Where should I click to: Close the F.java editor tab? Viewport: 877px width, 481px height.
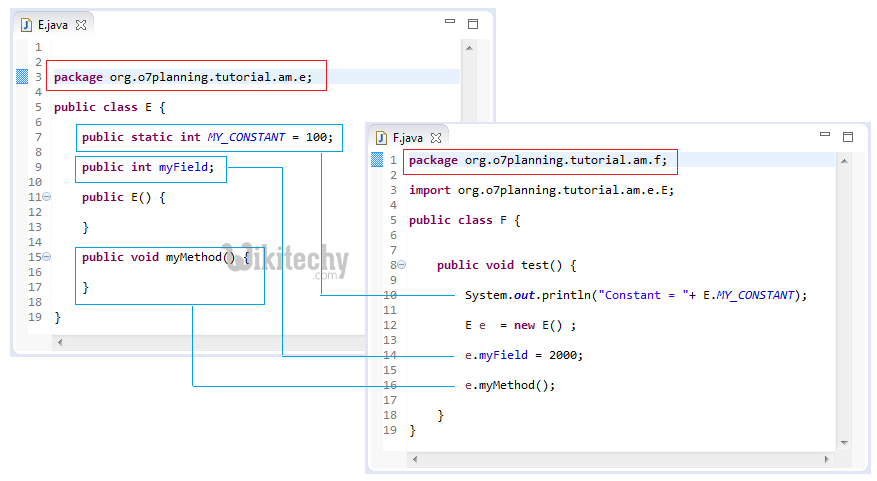[x=436, y=138]
